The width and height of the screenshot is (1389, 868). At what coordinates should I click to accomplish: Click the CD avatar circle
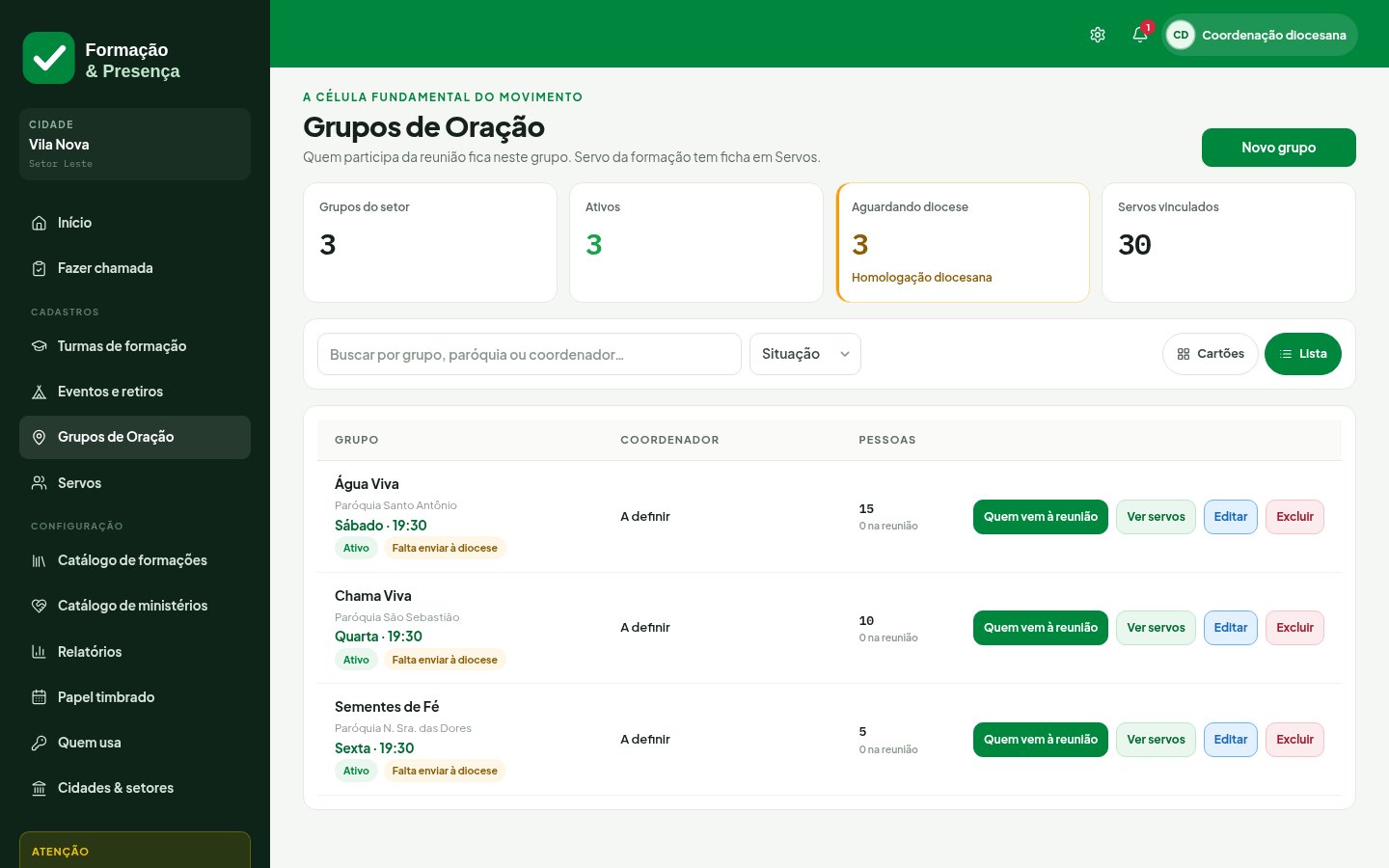click(1181, 35)
